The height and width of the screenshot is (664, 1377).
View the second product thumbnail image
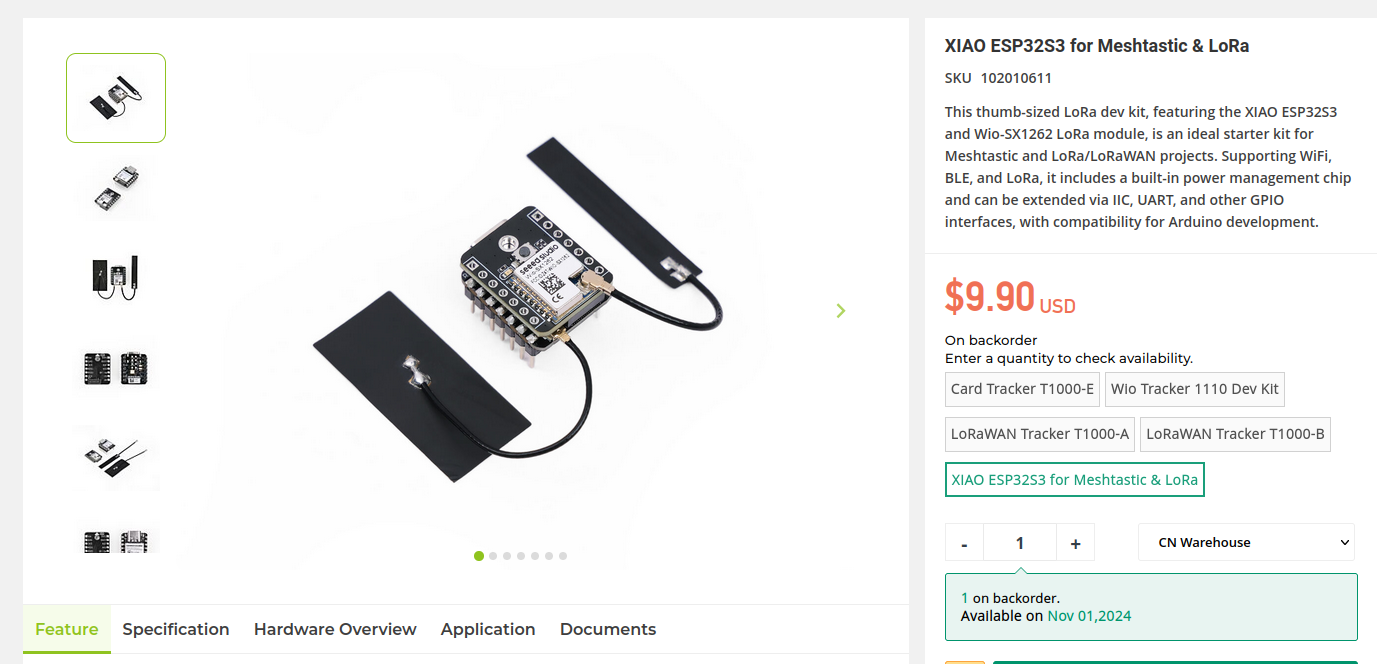116,187
